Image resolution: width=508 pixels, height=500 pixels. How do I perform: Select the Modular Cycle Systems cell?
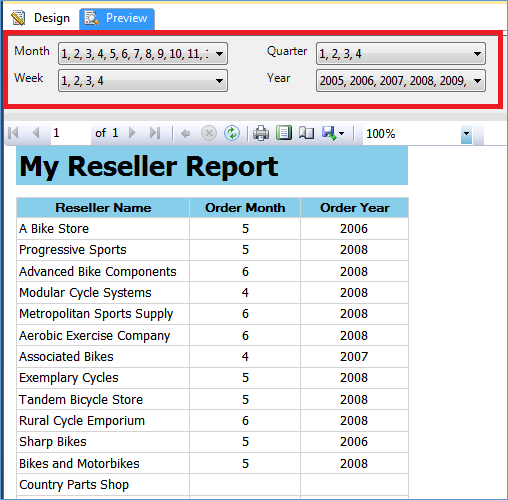pyautogui.click(x=103, y=293)
